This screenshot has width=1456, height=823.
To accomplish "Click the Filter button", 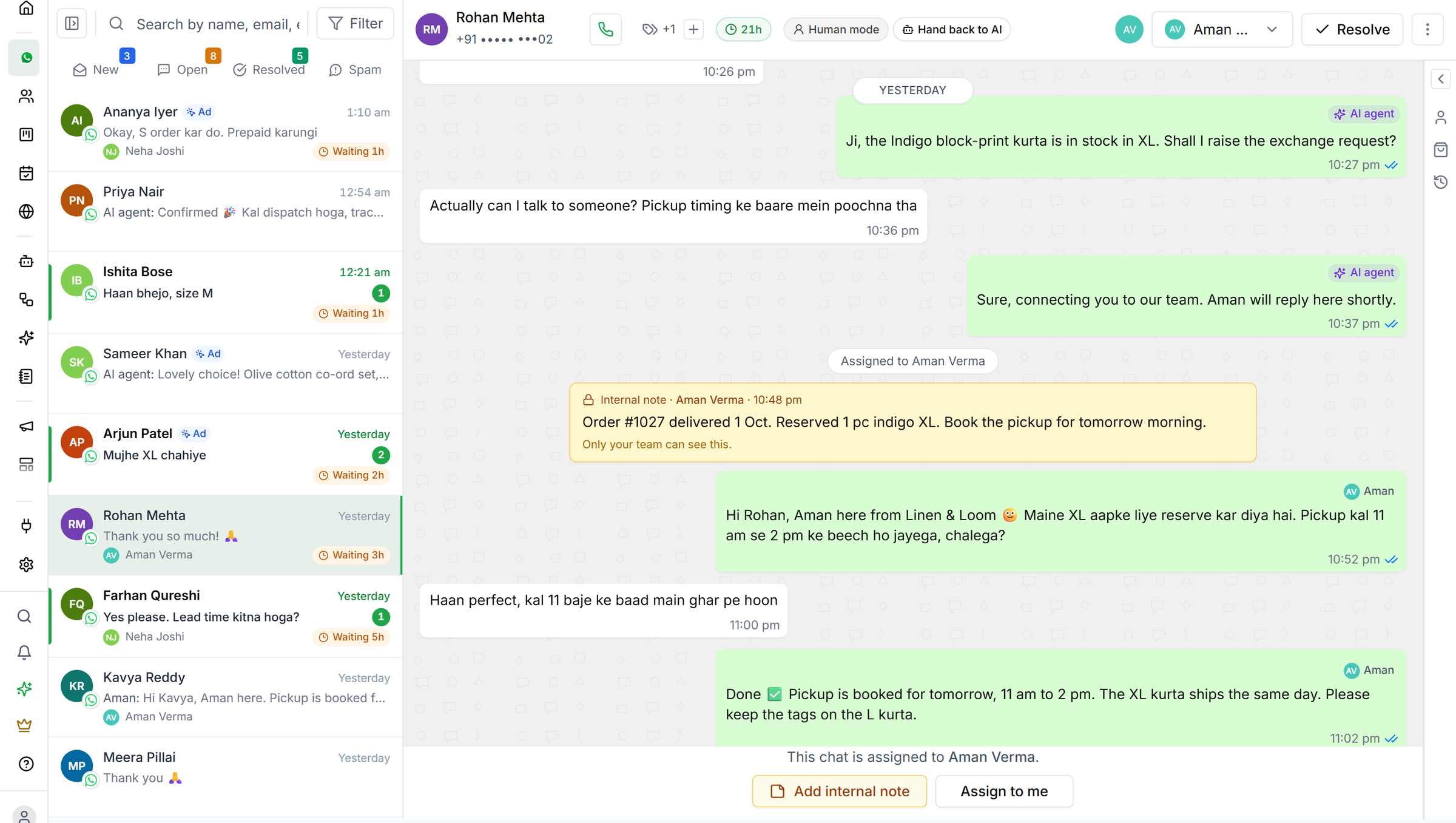I will pyautogui.click(x=356, y=24).
